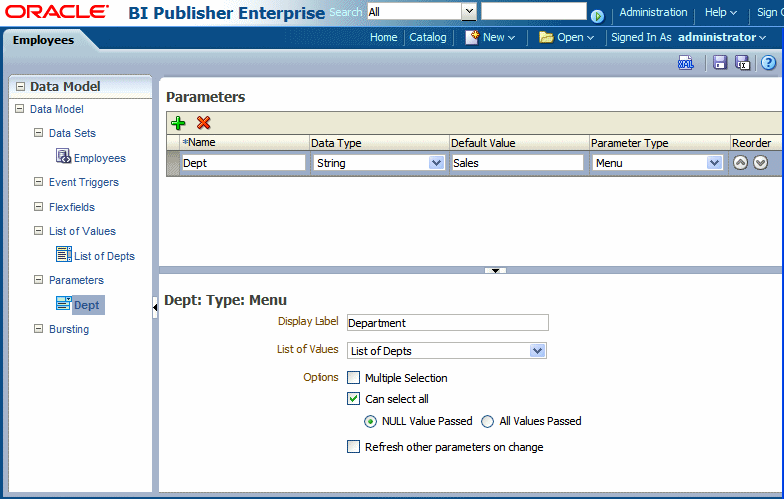Click the Default Value field containing Sales
The width and height of the screenshot is (784, 499).
coord(517,163)
